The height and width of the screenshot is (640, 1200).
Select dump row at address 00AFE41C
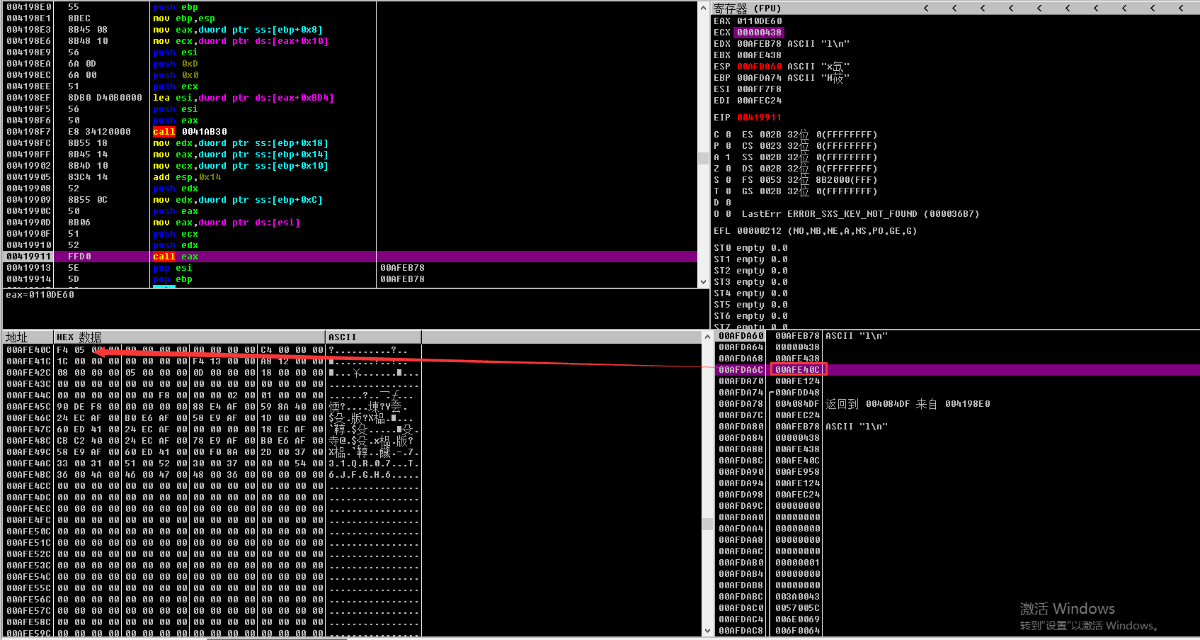(350, 361)
